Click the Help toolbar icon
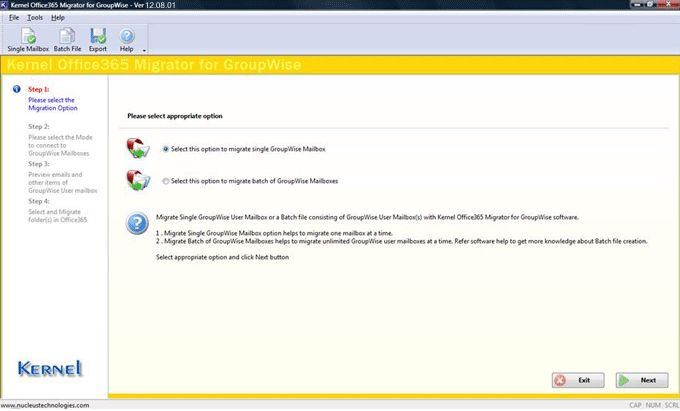This screenshot has height=411, width=680. point(127,39)
